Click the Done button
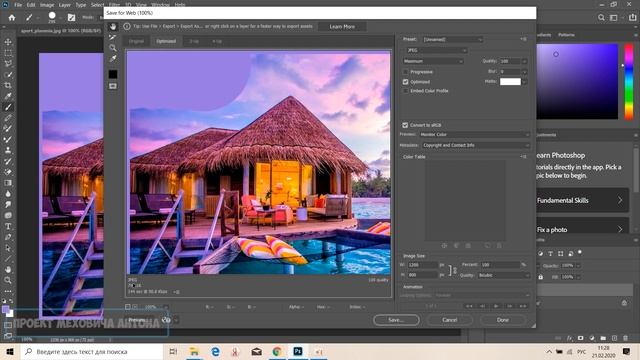The width and height of the screenshot is (640, 360). pyautogui.click(x=503, y=320)
